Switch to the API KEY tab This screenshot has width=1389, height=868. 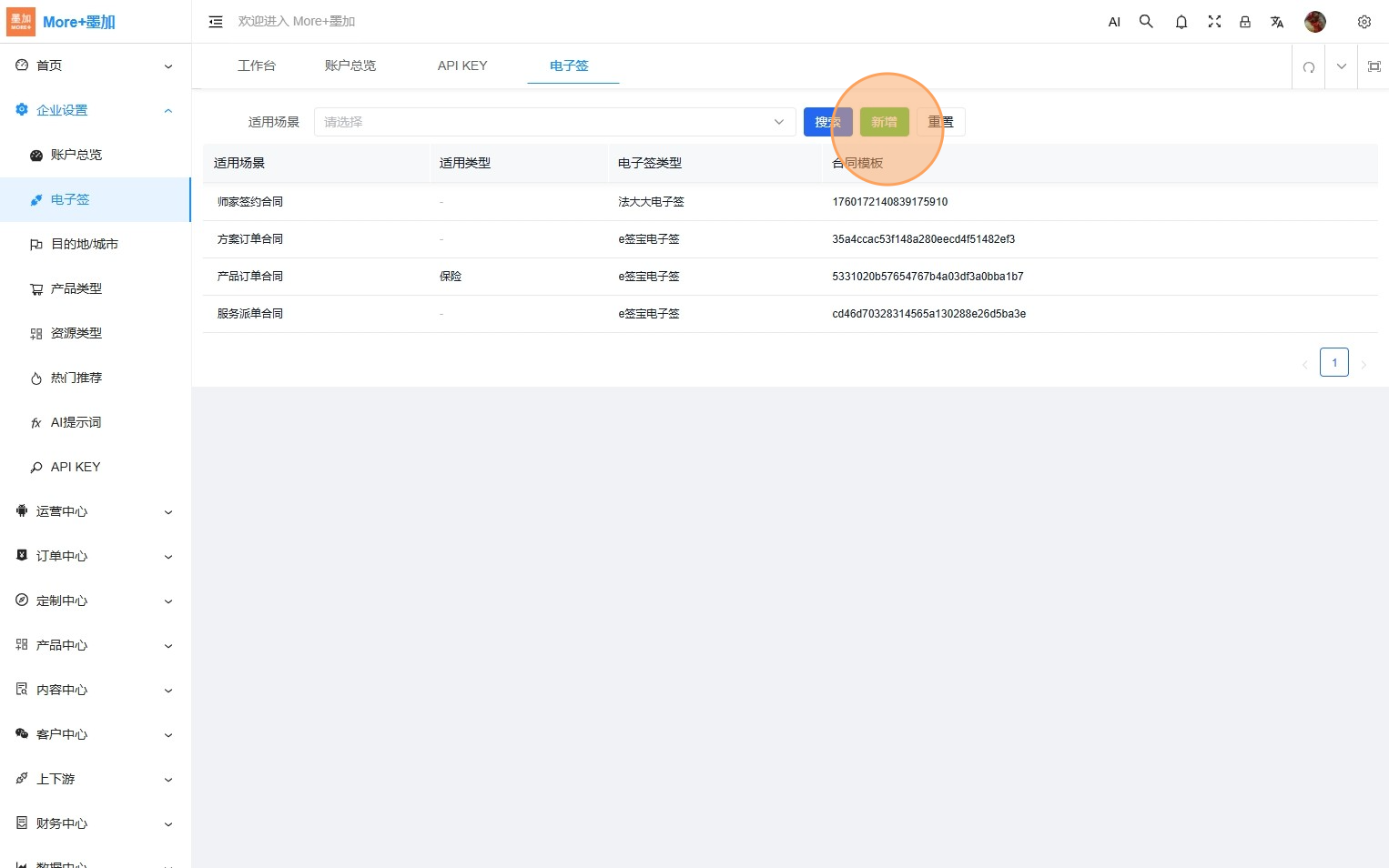pyautogui.click(x=462, y=66)
